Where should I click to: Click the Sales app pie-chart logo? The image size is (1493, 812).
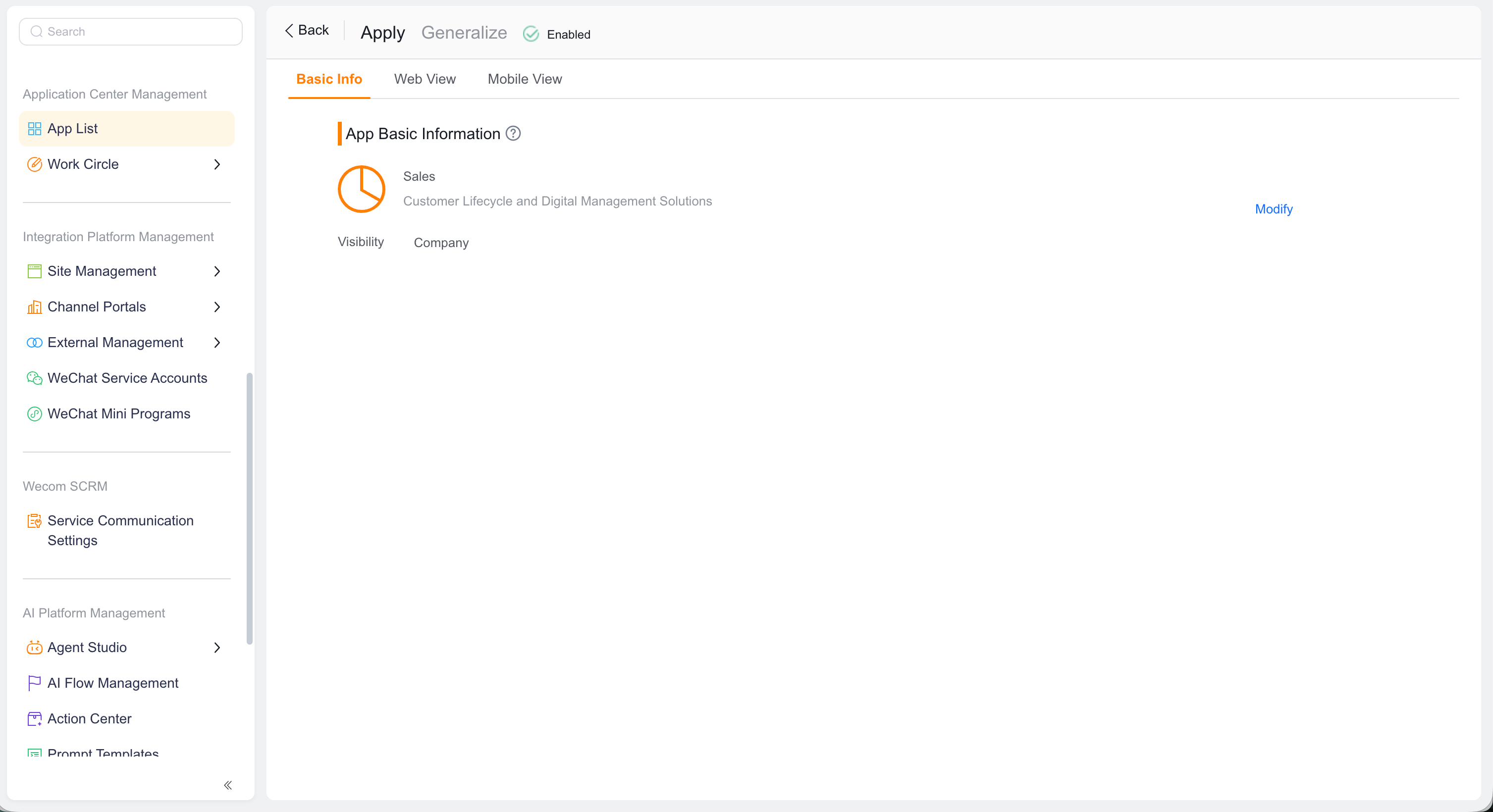click(x=362, y=190)
